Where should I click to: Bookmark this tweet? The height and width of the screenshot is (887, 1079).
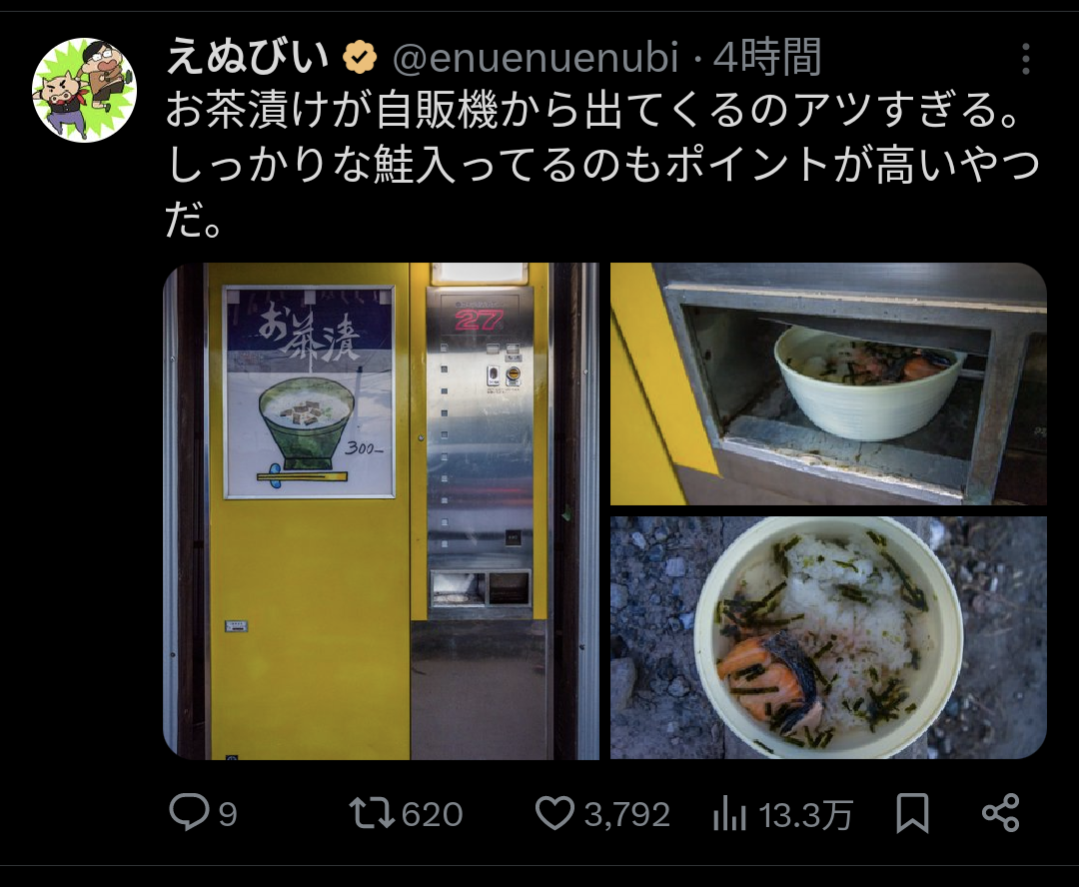pos(912,813)
